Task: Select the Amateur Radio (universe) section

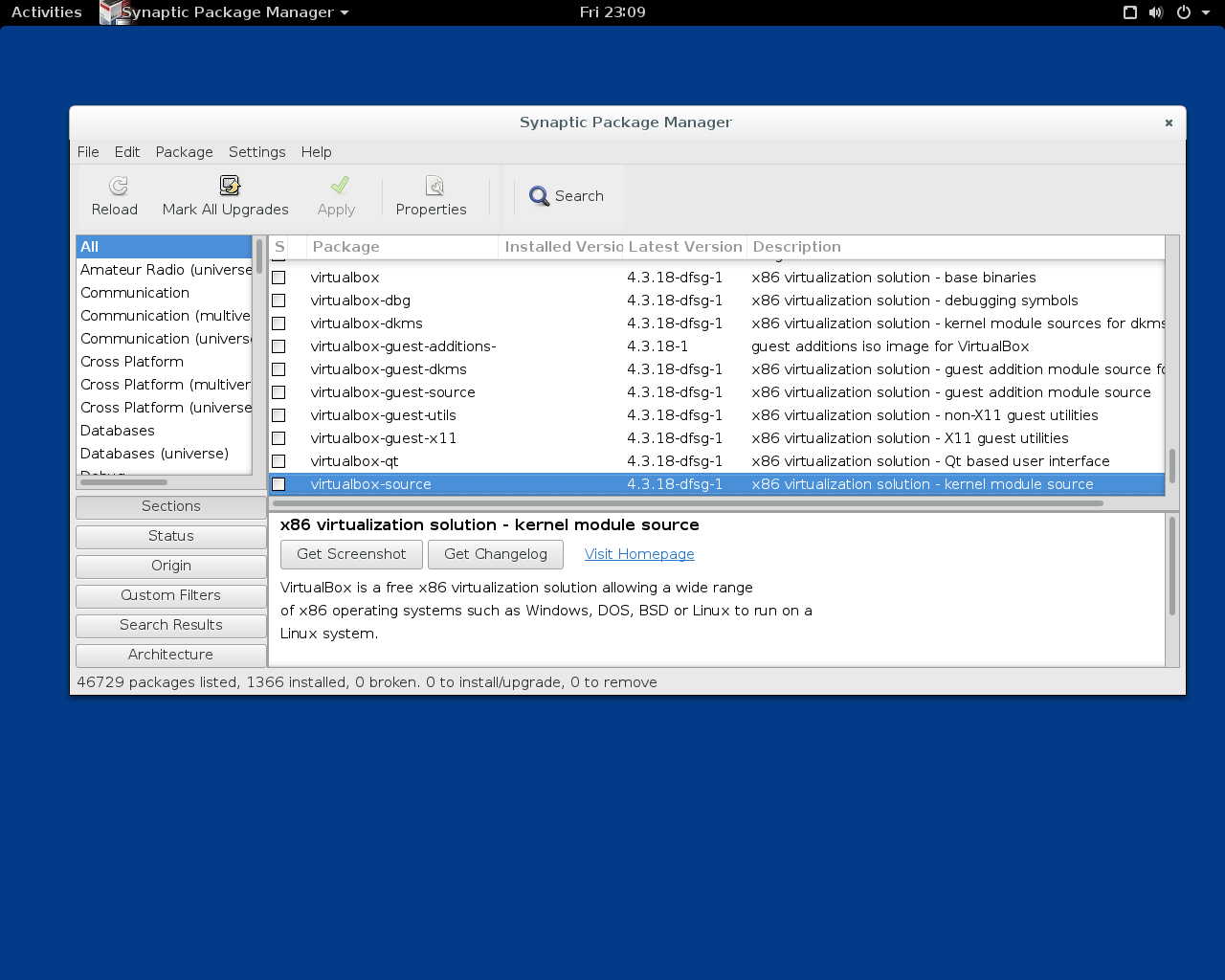Action: [165, 270]
